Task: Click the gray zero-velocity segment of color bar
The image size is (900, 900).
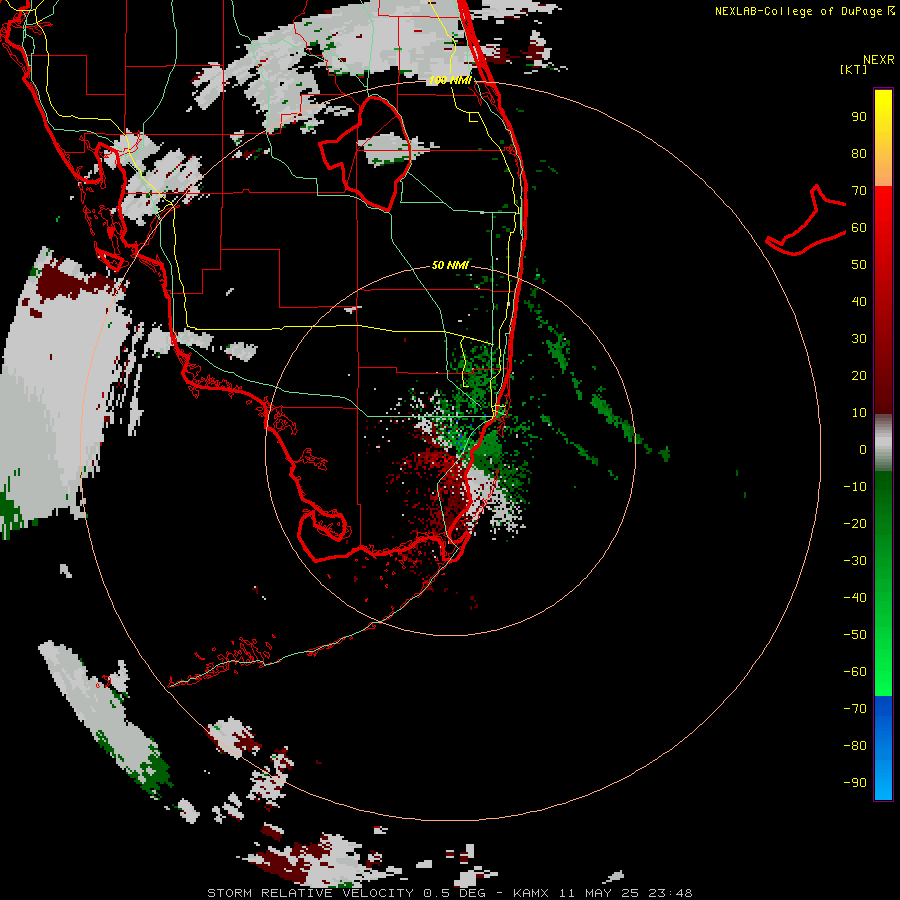Action: pos(883,442)
